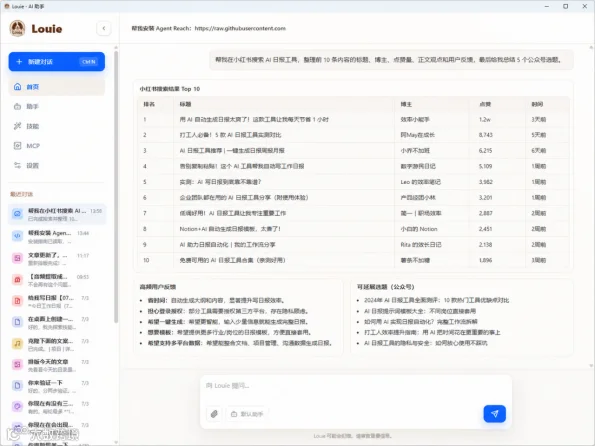Open the 首页 home page

point(57,87)
